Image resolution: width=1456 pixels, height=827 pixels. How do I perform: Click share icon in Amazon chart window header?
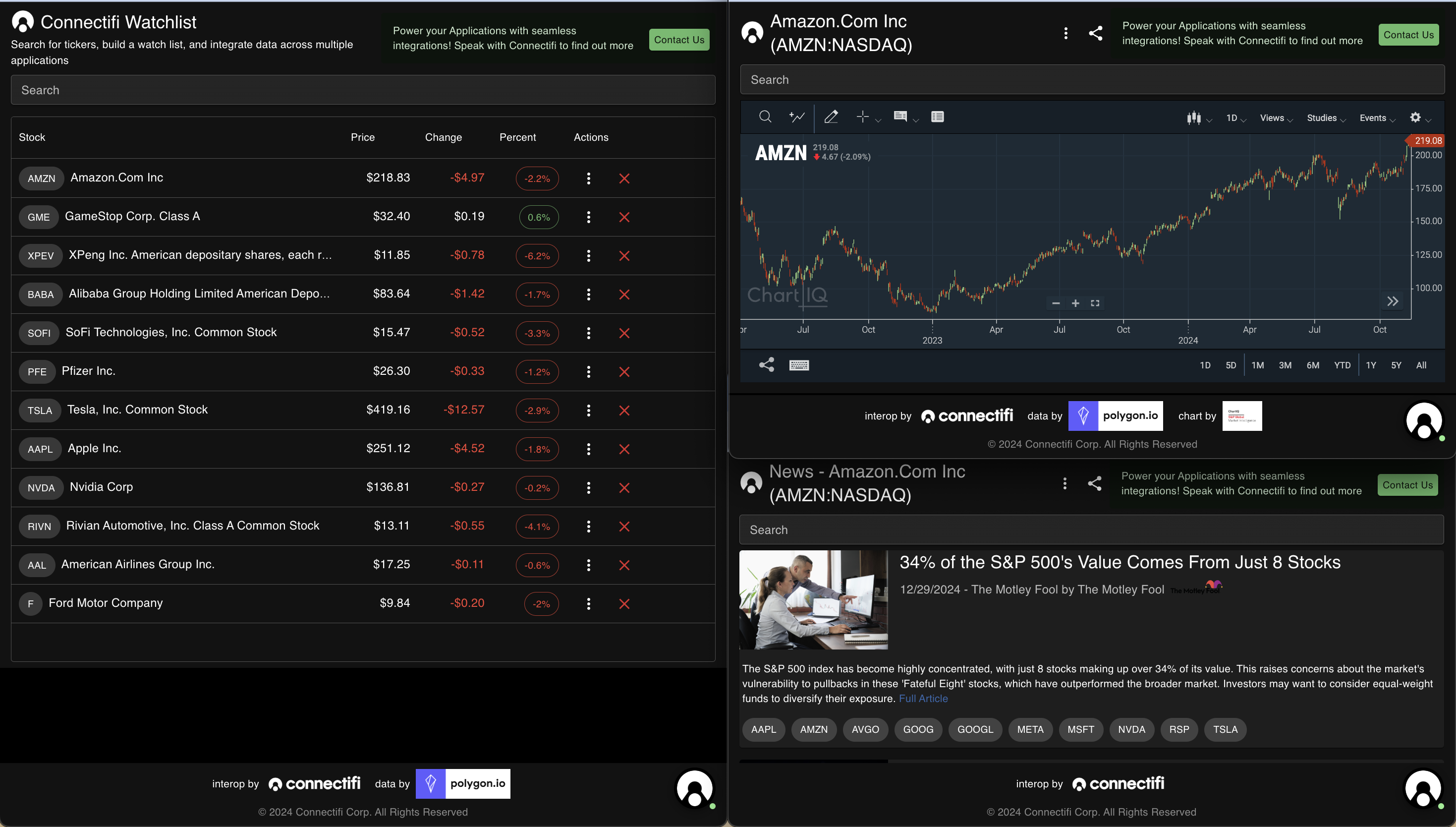point(1096,34)
